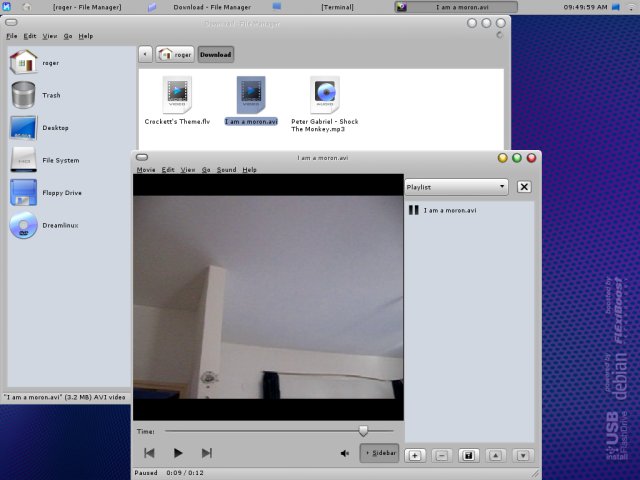The width and height of the screenshot is (640, 480).
Task: Open File System in the sidebar
Action: (x=45, y=160)
